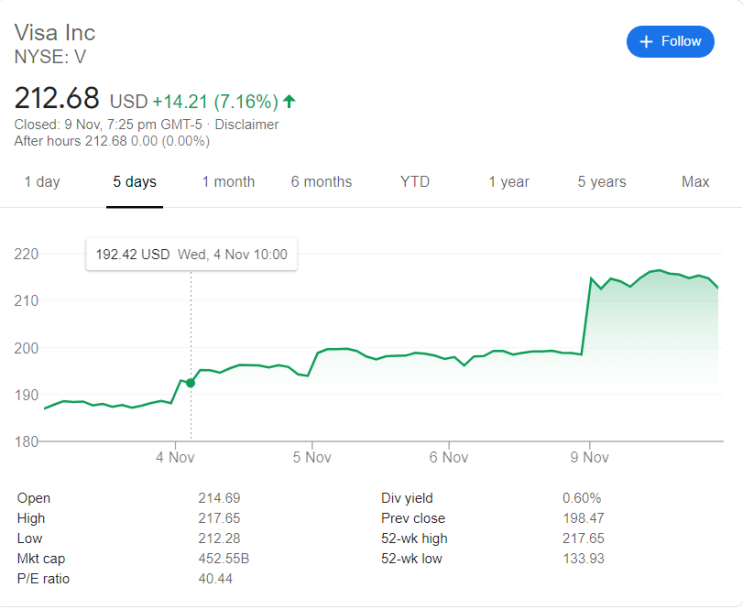Click the 212.68 current price
This screenshot has height=609, width=743.
[x=57, y=98]
